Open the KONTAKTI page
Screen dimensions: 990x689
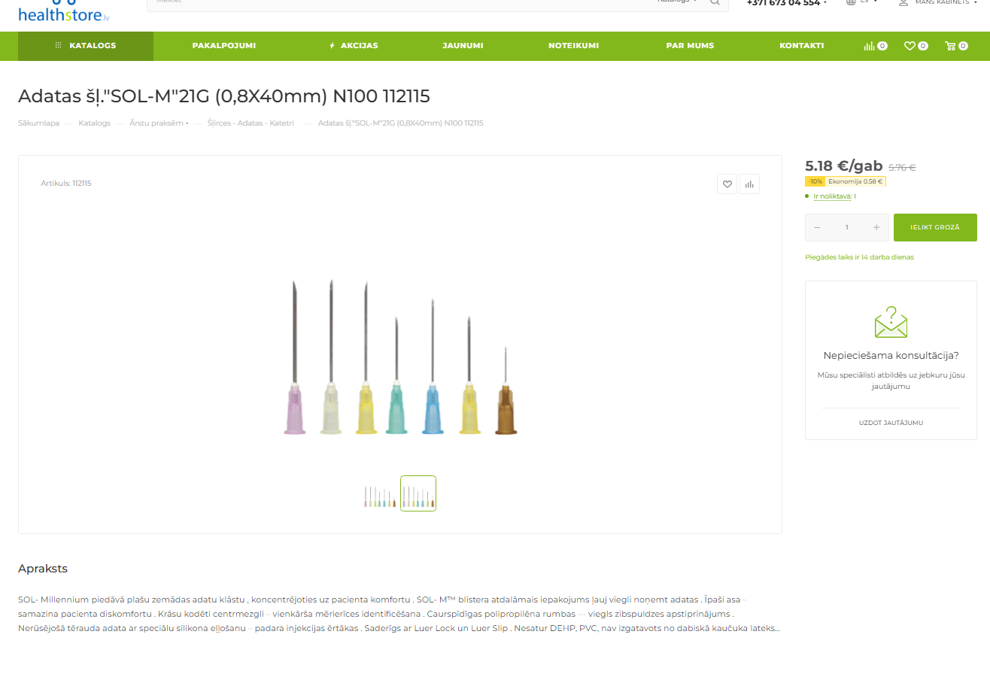pos(801,46)
